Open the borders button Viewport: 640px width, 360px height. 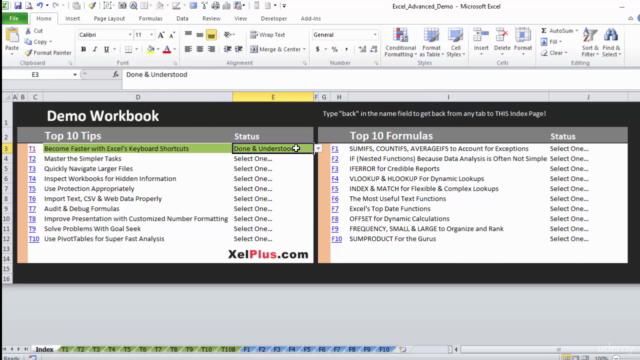tap(129, 49)
